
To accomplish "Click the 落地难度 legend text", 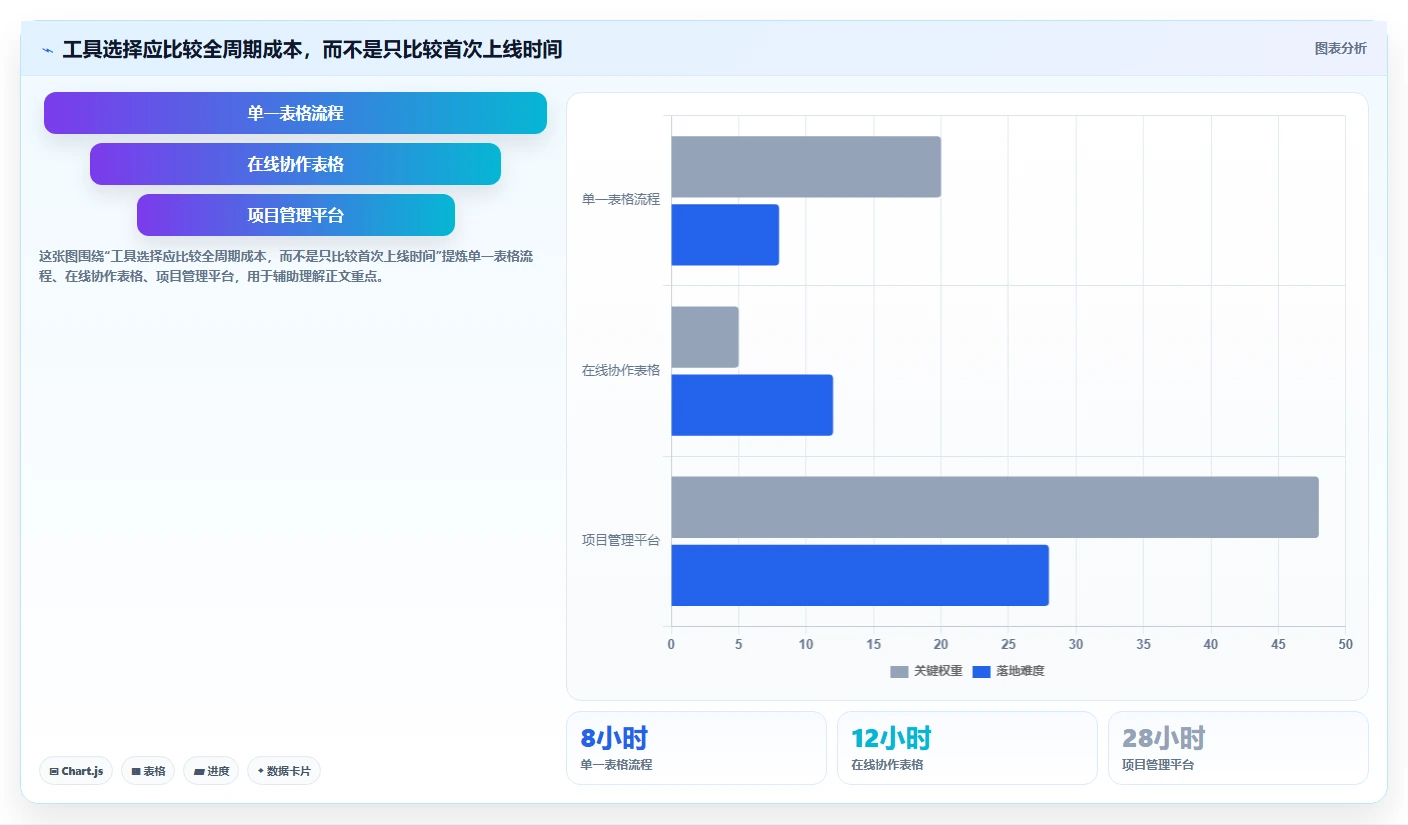I will click(1020, 671).
